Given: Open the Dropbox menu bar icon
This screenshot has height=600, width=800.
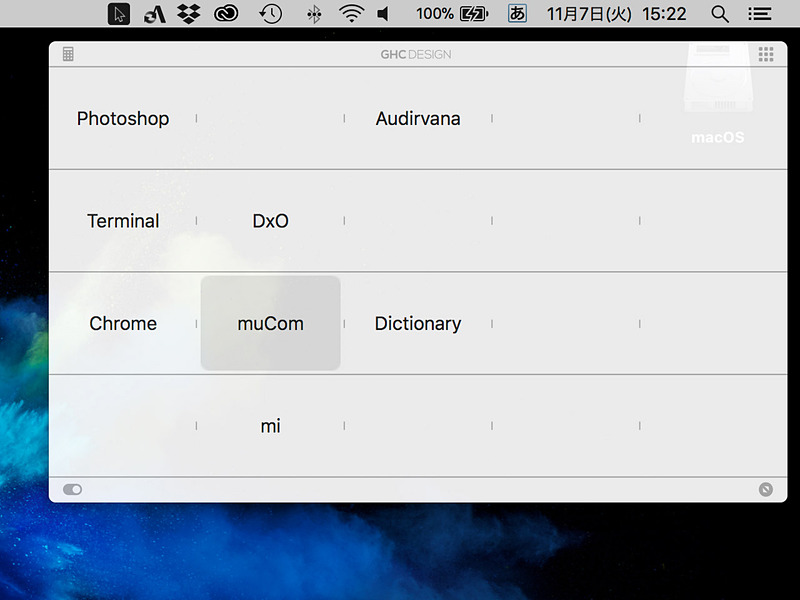Looking at the screenshot, I should pyautogui.click(x=189, y=14).
